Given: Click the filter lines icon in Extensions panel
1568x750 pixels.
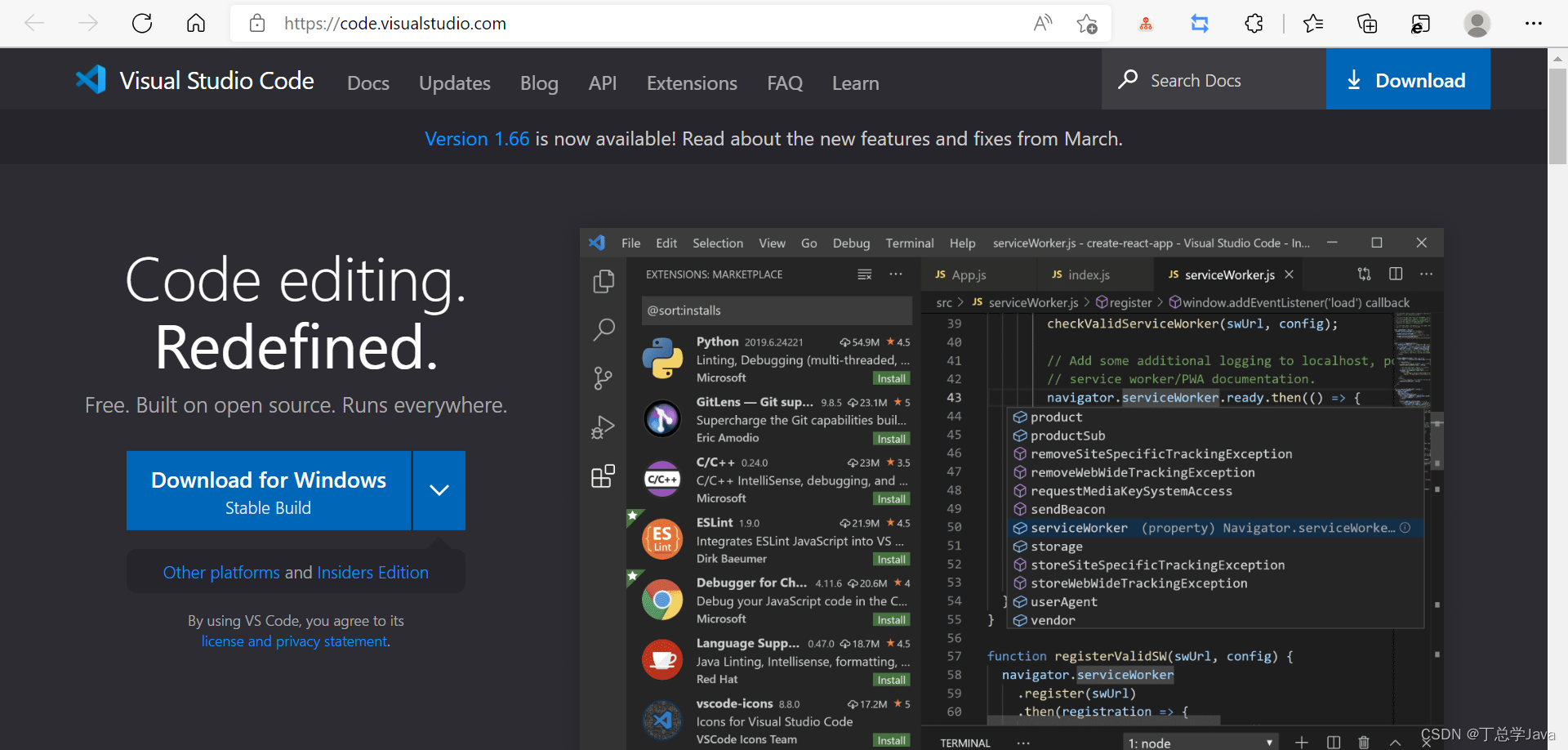Looking at the screenshot, I should pyautogui.click(x=865, y=275).
